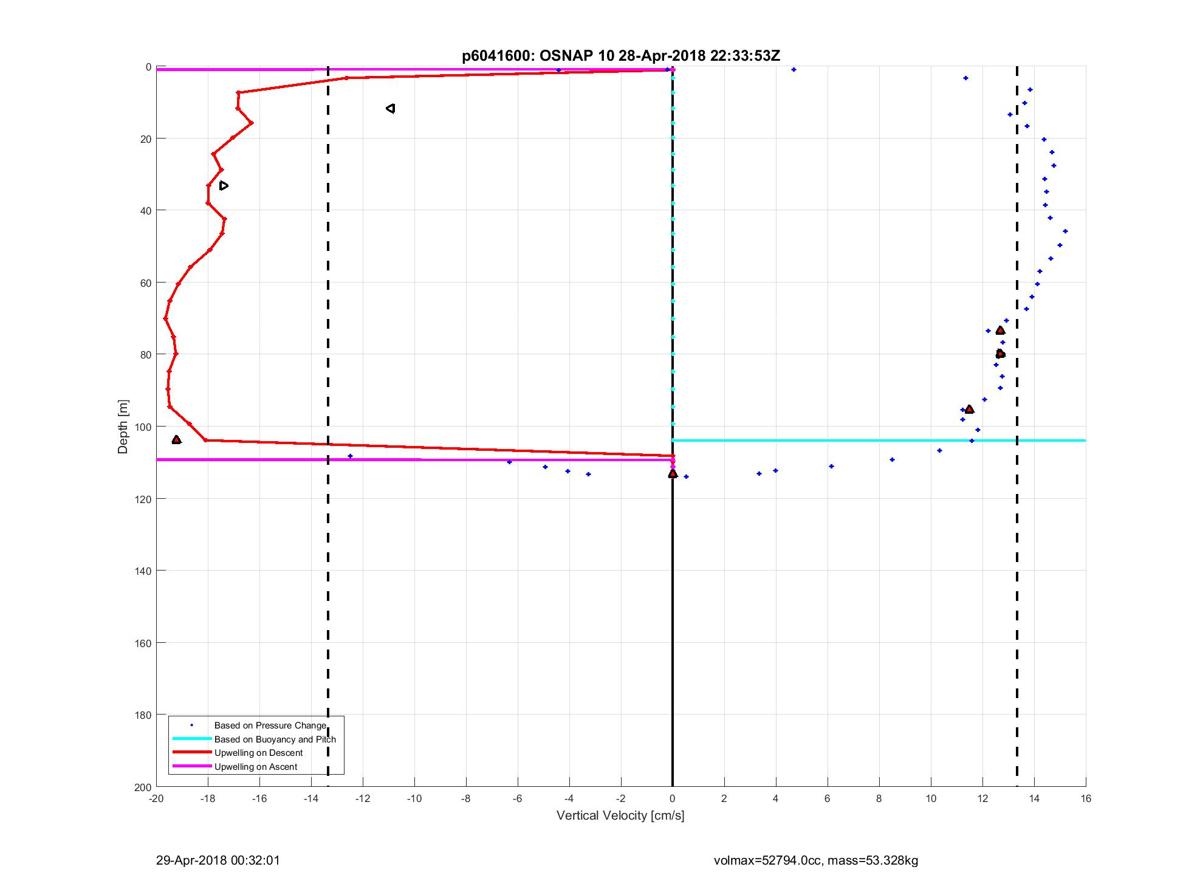Click the x-axis tick label '12'
This screenshot has width=1200, height=885.
click(983, 799)
